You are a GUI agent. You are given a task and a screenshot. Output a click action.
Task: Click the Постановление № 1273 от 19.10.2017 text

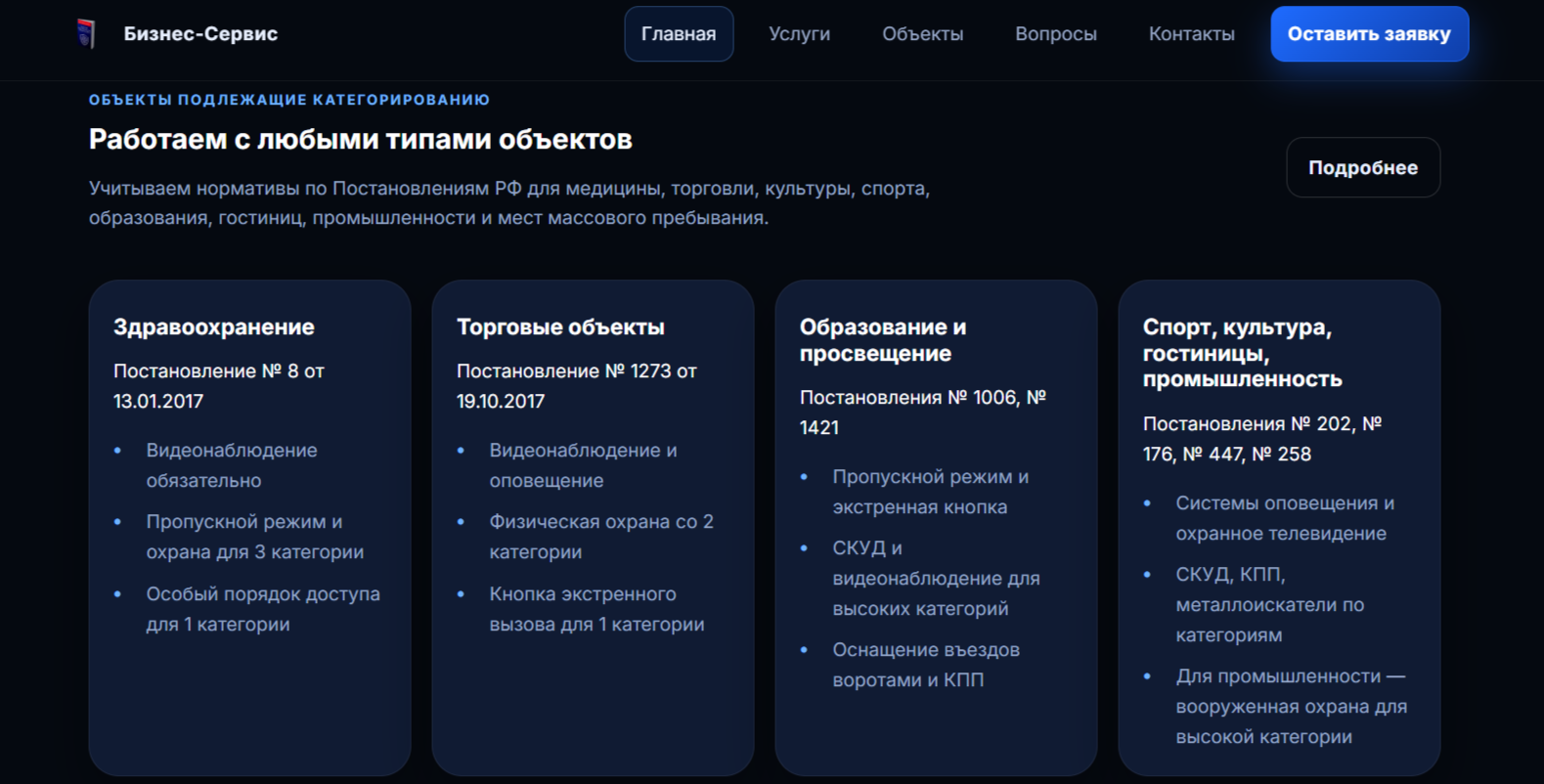[x=576, y=386]
